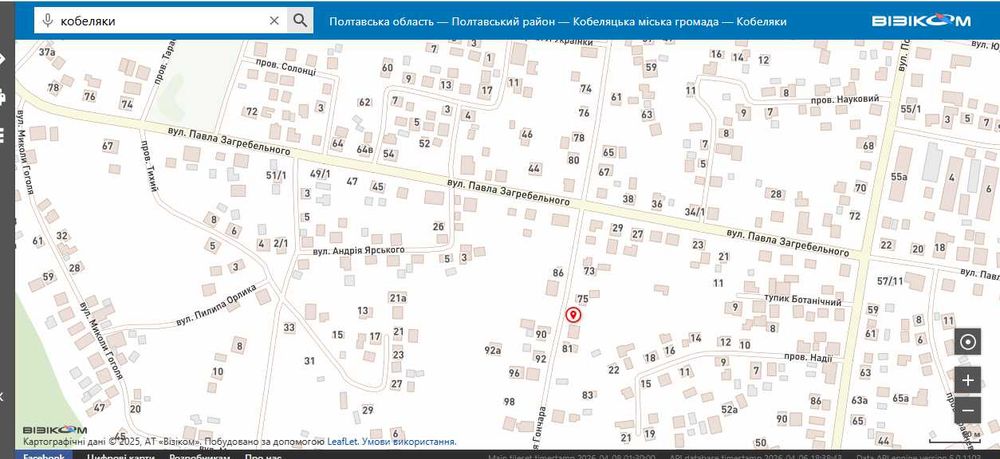
Task: Pick house number 51/1 on the map
Action: click(x=276, y=175)
